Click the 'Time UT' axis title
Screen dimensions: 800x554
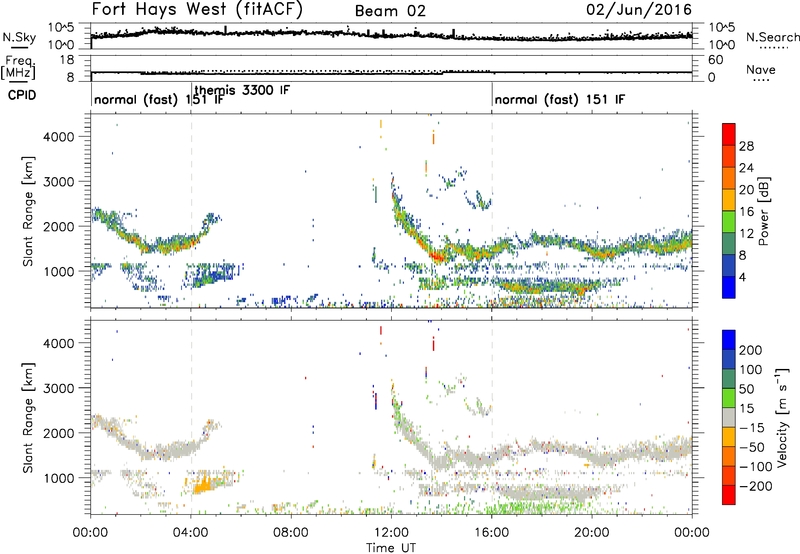tap(391, 548)
